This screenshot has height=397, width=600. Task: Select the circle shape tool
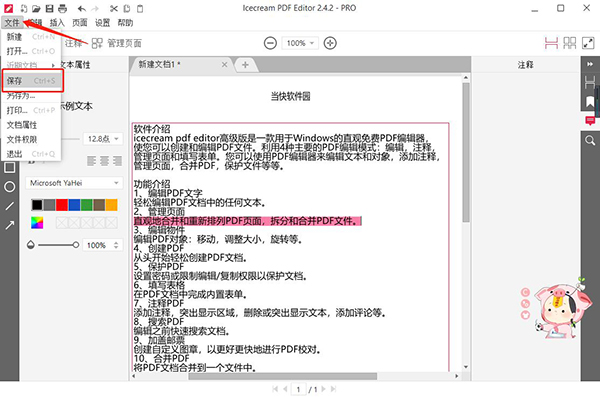tap(10, 187)
